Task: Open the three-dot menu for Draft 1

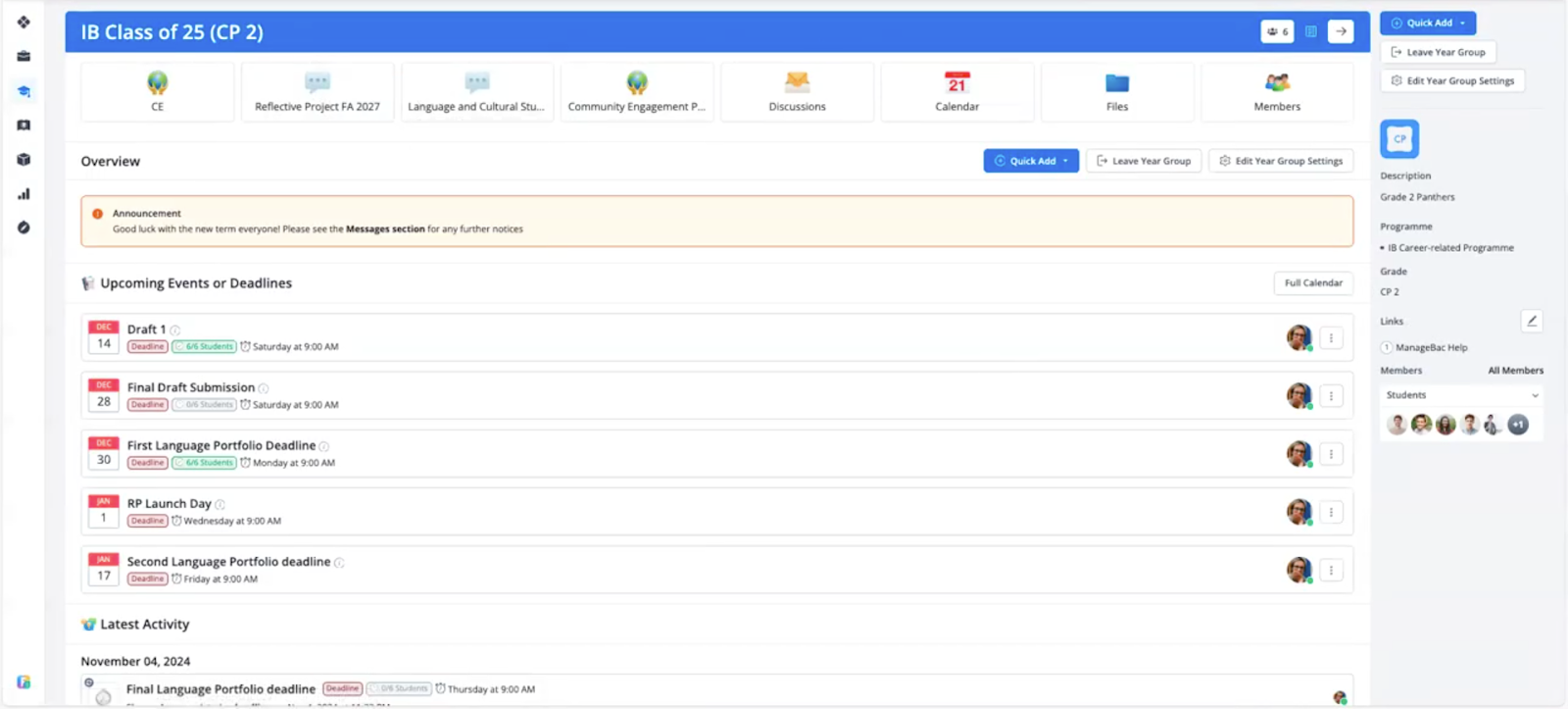Action: 1331,338
